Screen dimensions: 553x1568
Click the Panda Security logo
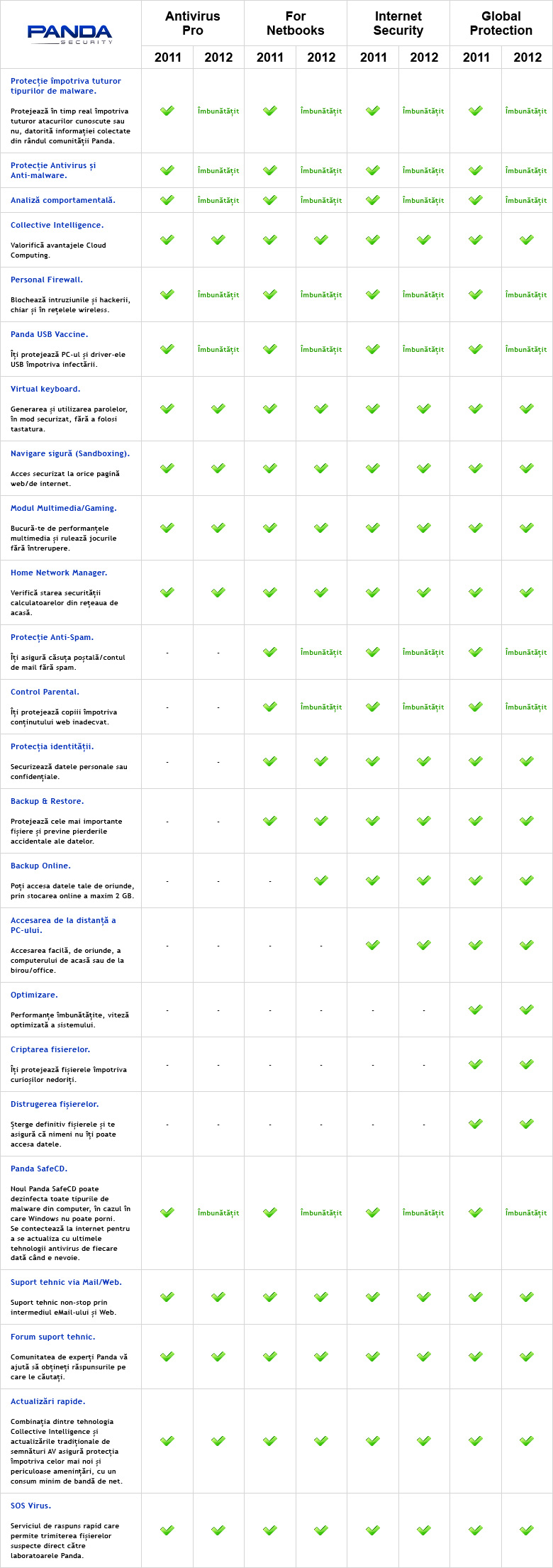pyautogui.click(x=69, y=34)
